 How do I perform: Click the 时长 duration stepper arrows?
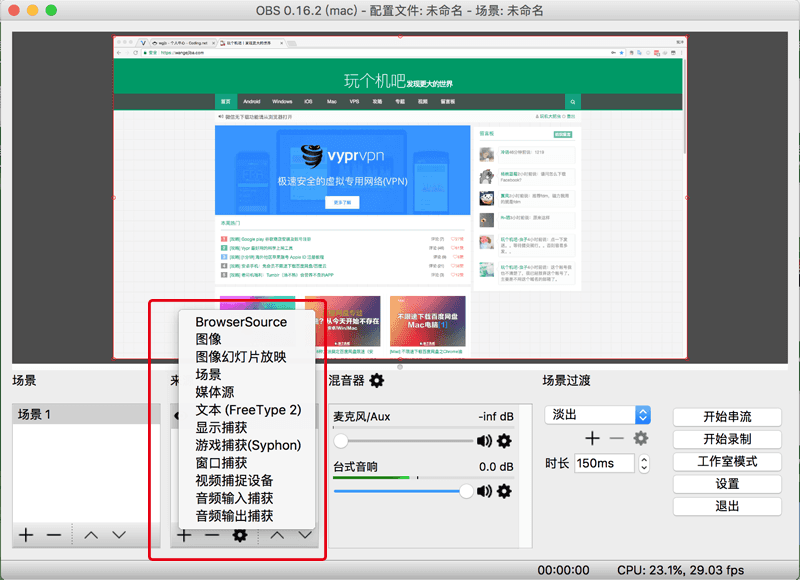644,464
